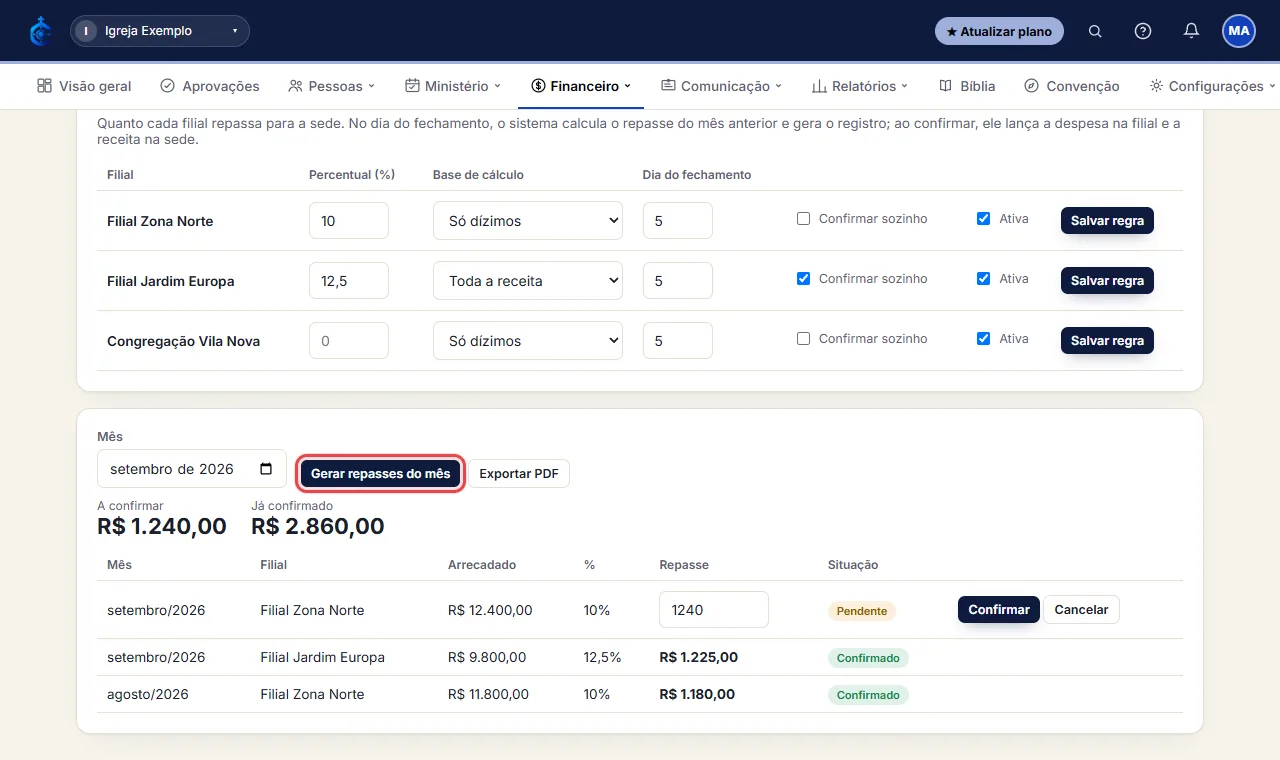Open the MA user avatar

1239,31
